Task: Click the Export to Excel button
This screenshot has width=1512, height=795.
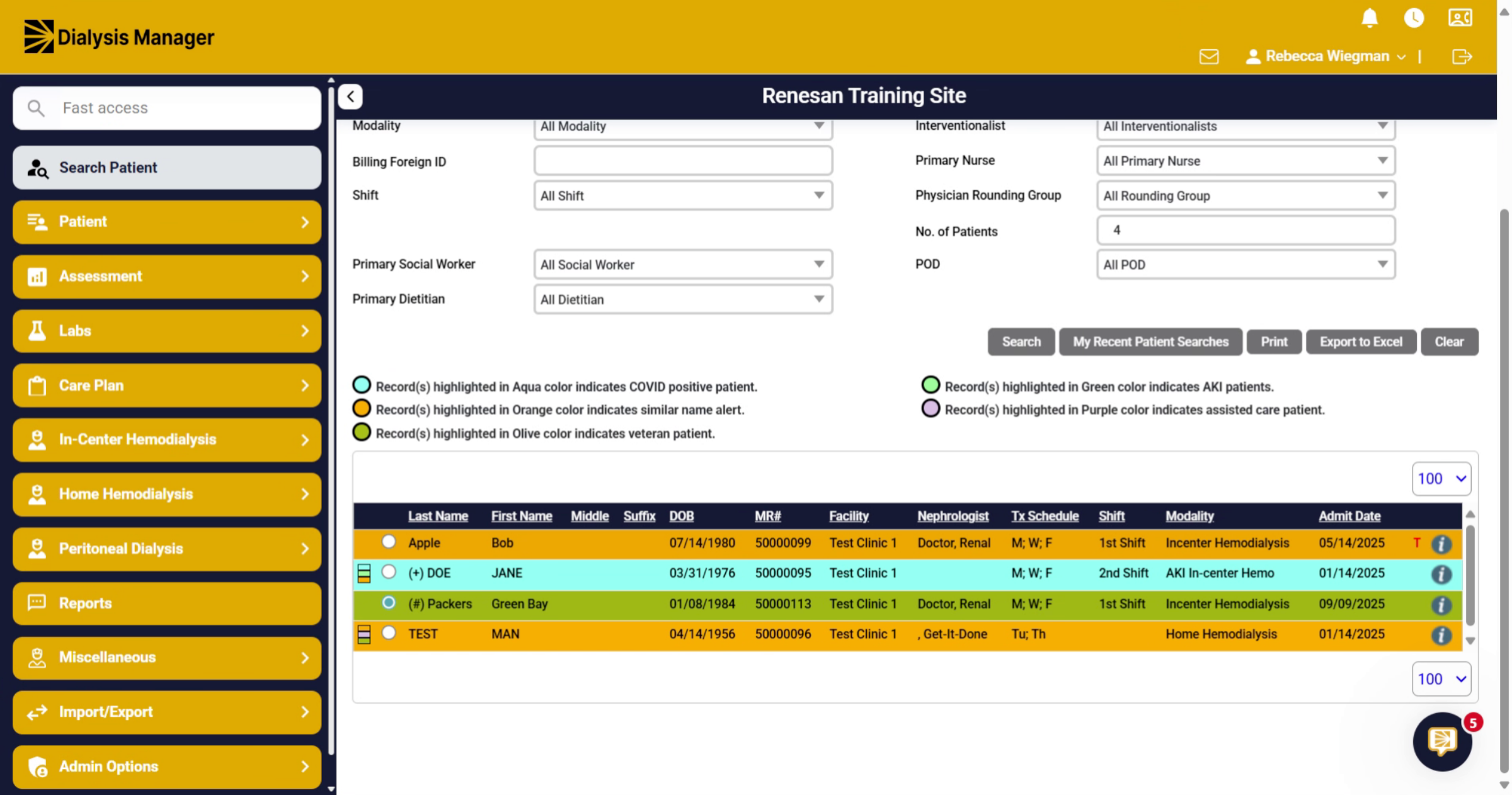Action: 1361,342
